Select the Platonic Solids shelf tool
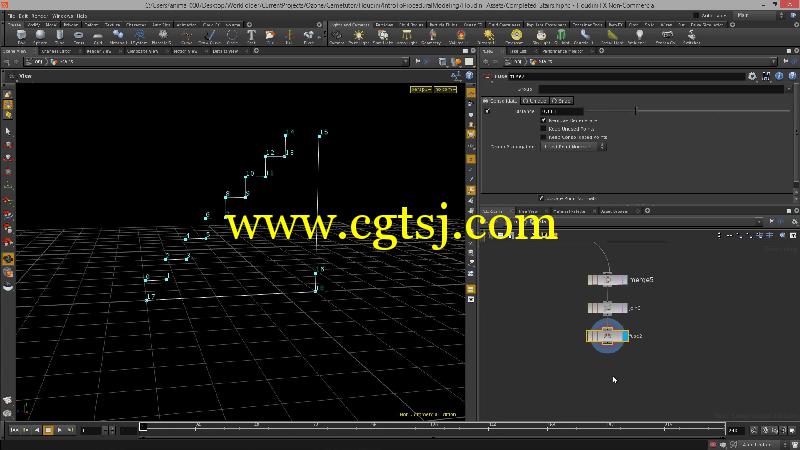The image size is (800, 450). pyautogui.click(x=162, y=35)
